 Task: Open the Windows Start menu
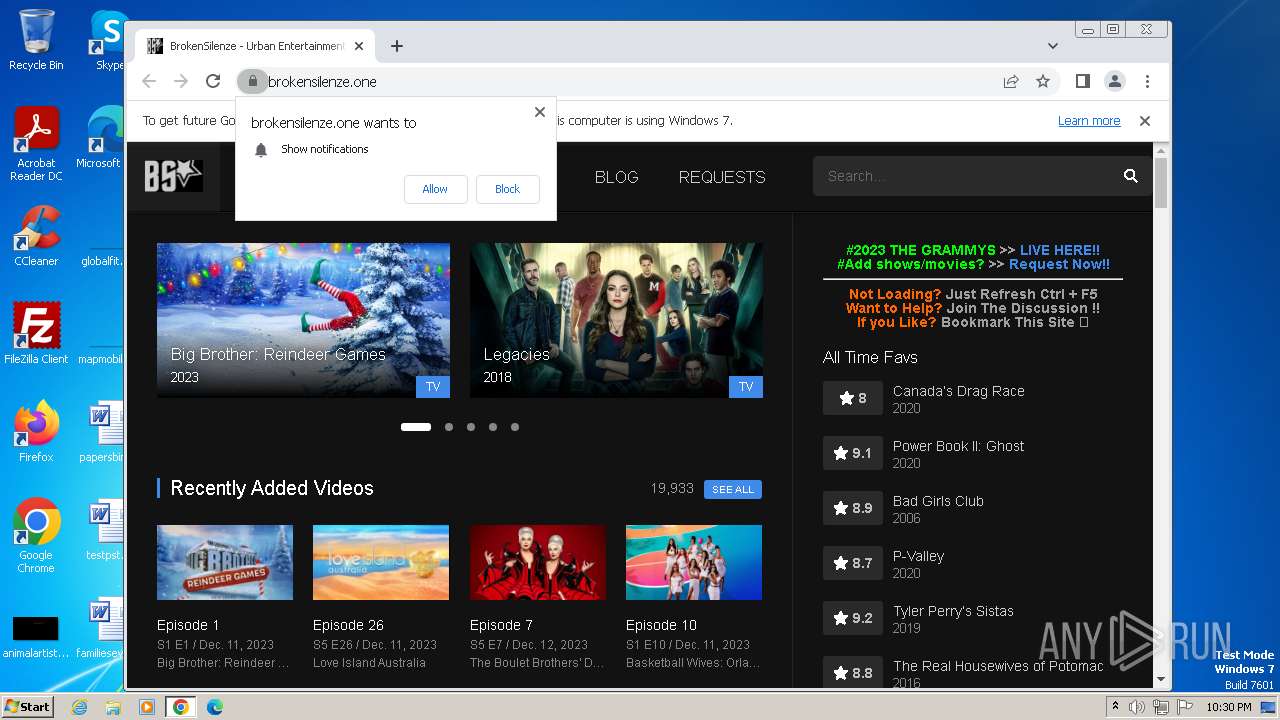point(27,706)
